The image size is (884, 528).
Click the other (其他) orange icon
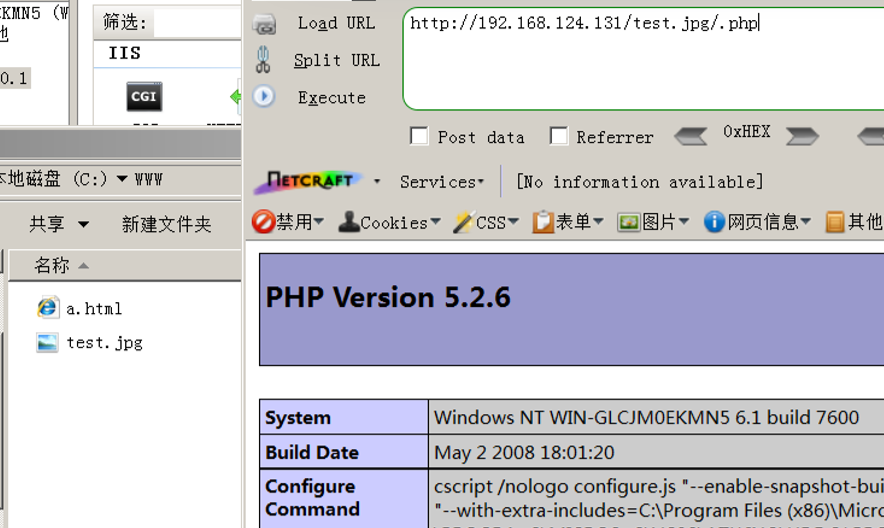tap(835, 222)
